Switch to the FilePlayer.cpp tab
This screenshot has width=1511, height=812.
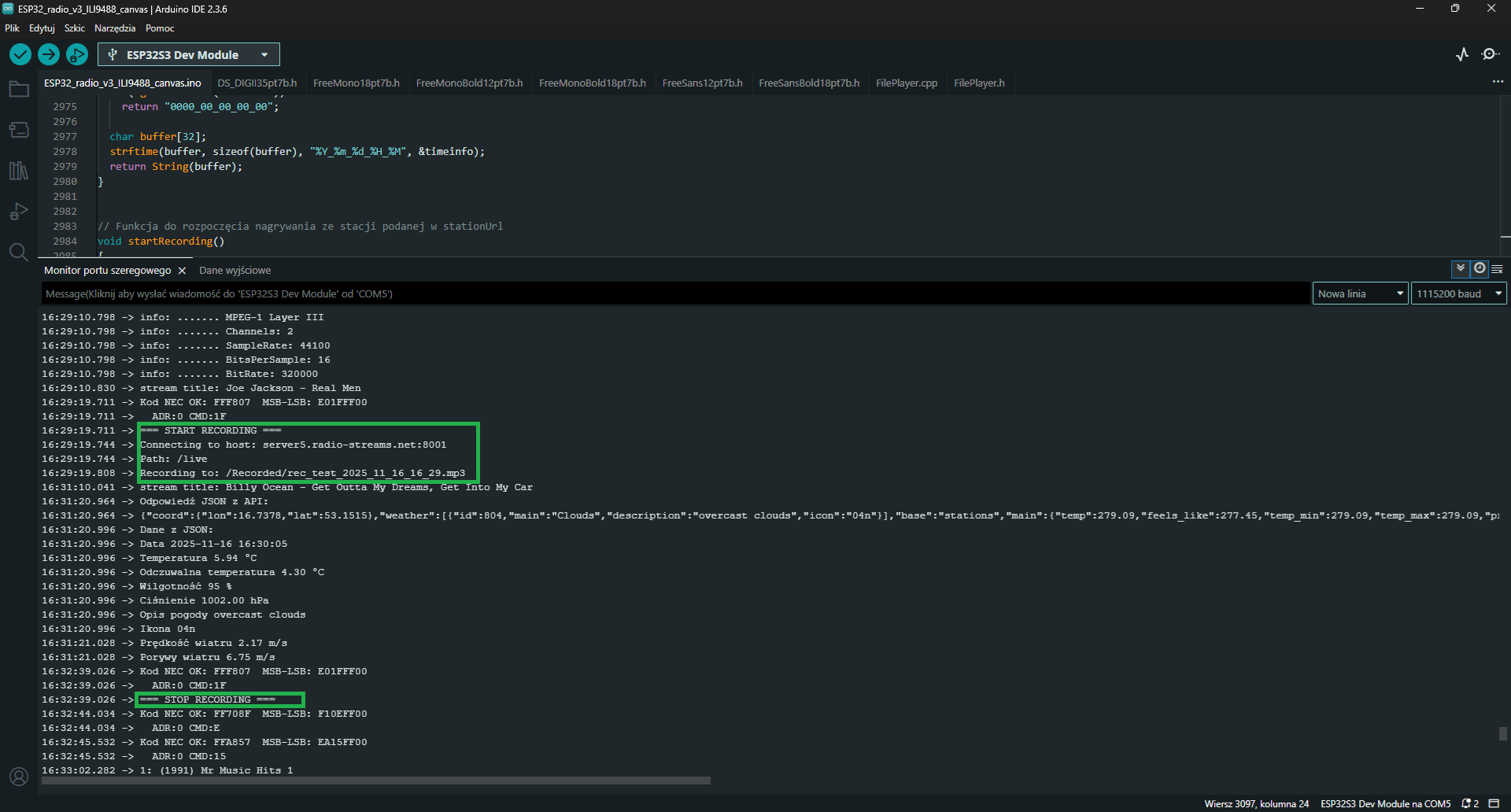pos(907,83)
